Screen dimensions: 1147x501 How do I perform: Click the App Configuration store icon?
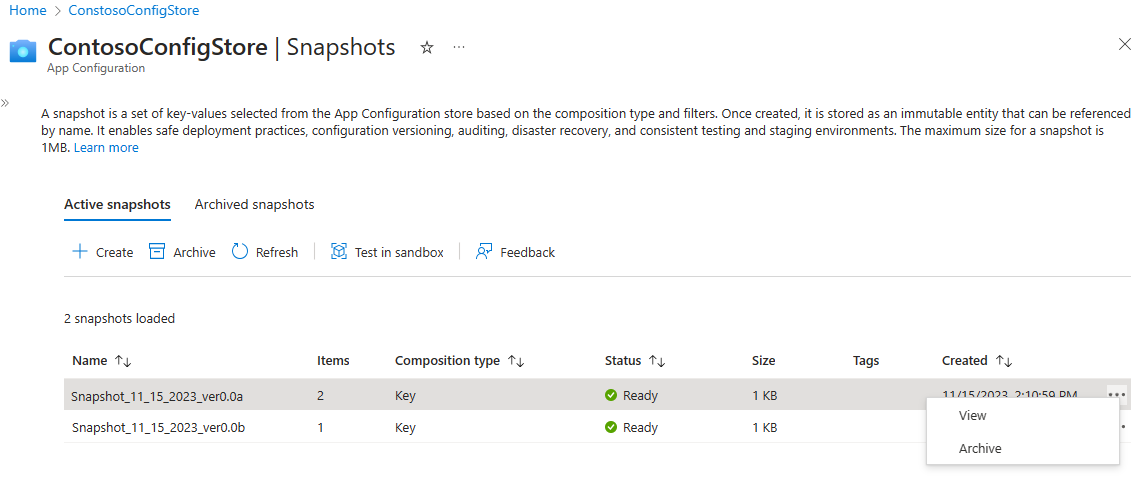(x=23, y=52)
